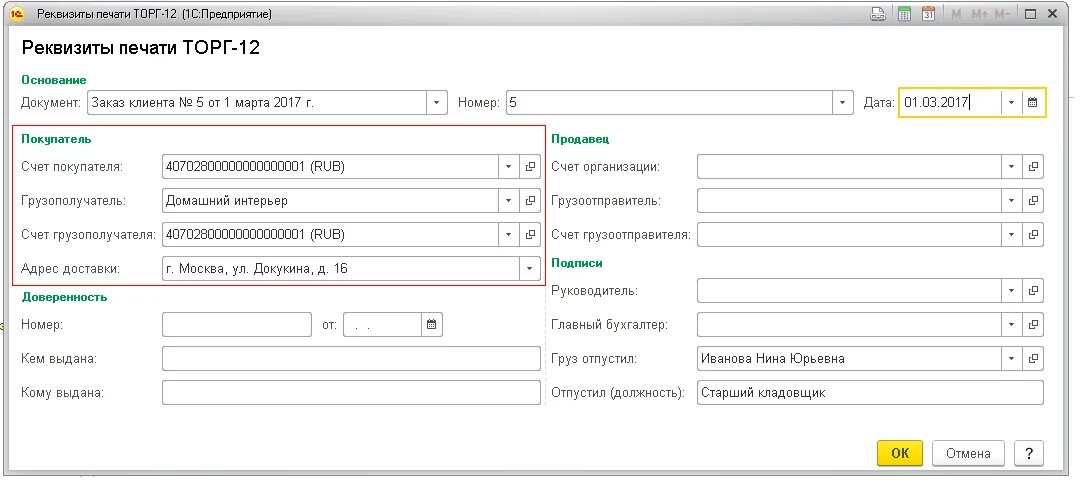This screenshot has width=1080, height=487.
Task: Open the Груз отпустил record via open icon
Action: [1033, 359]
